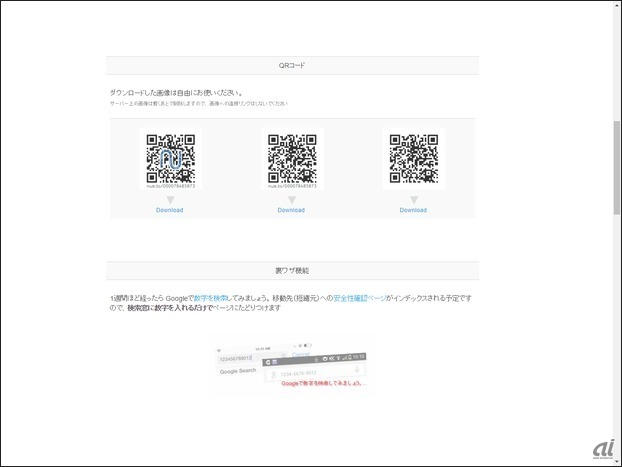Download the middle QR code with URL caption
Image resolution: width=622 pixels, height=467 pixels.
(291, 210)
